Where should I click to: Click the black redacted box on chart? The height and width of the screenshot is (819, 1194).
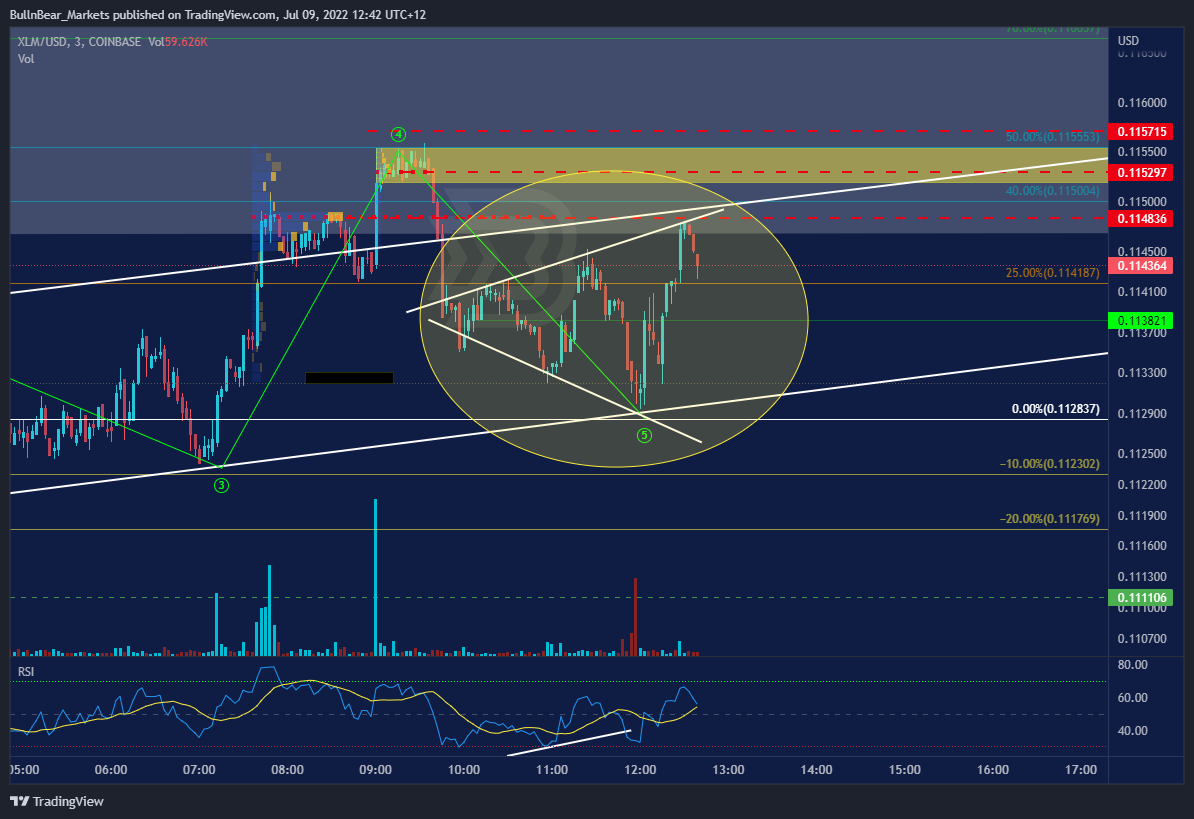click(349, 378)
